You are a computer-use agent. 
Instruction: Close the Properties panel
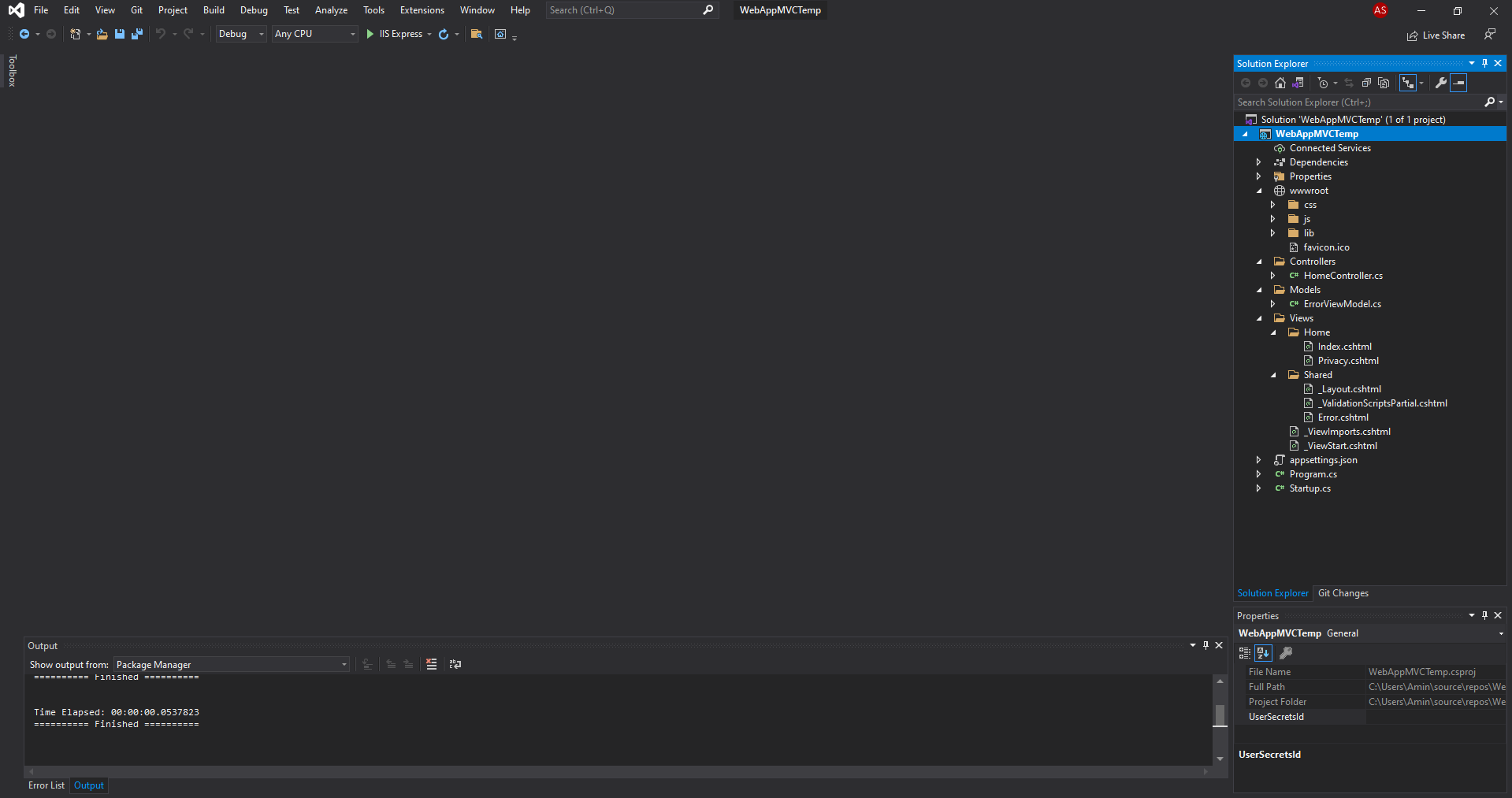click(1498, 615)
